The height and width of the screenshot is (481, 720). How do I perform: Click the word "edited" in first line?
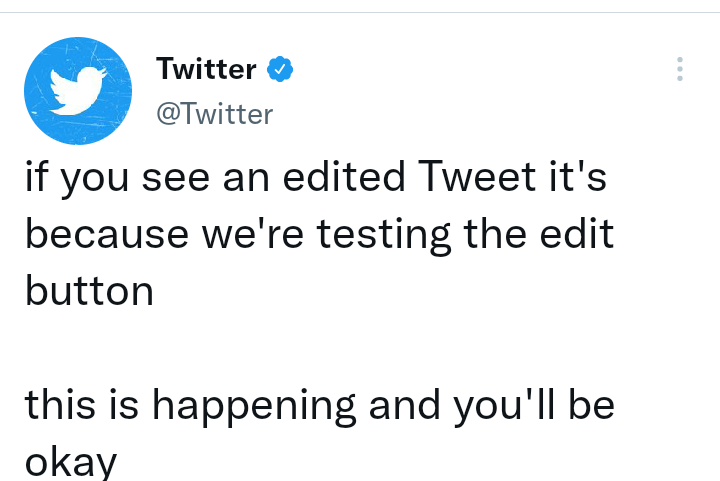point(344,176)
